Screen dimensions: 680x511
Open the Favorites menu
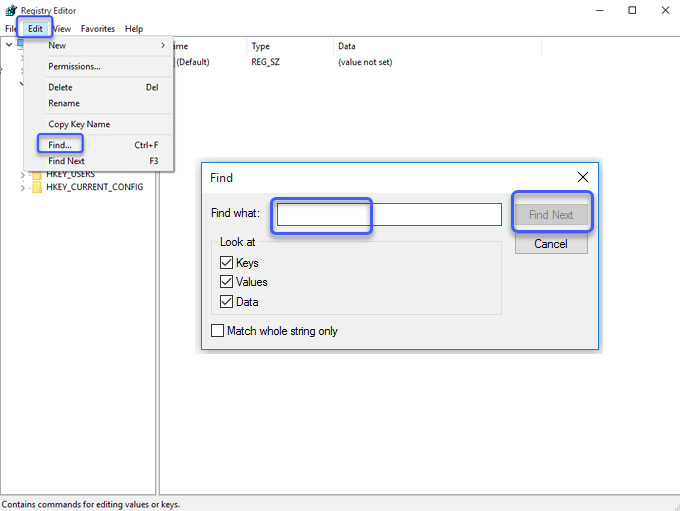click(98, 29)
